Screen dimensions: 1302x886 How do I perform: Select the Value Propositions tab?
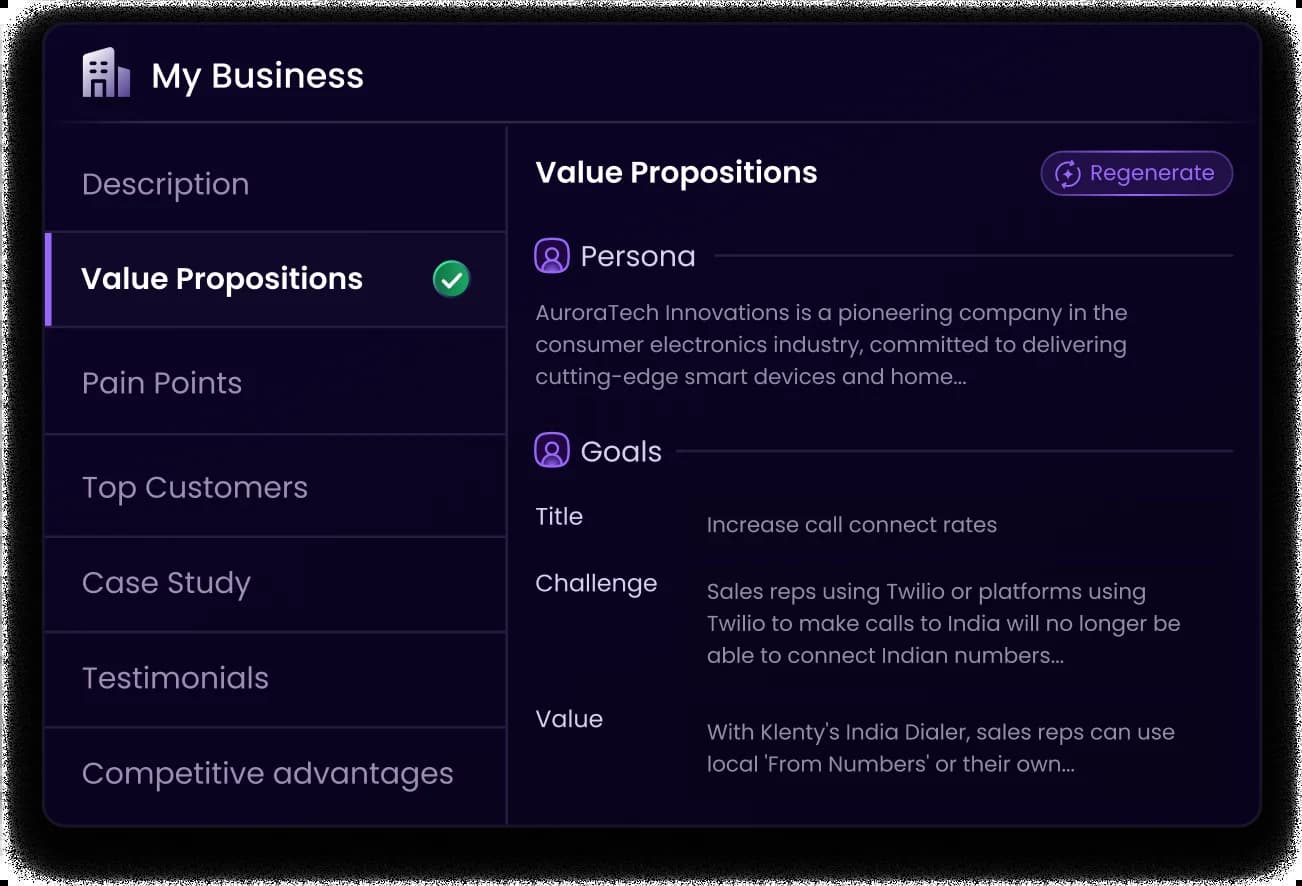point(276,279)
